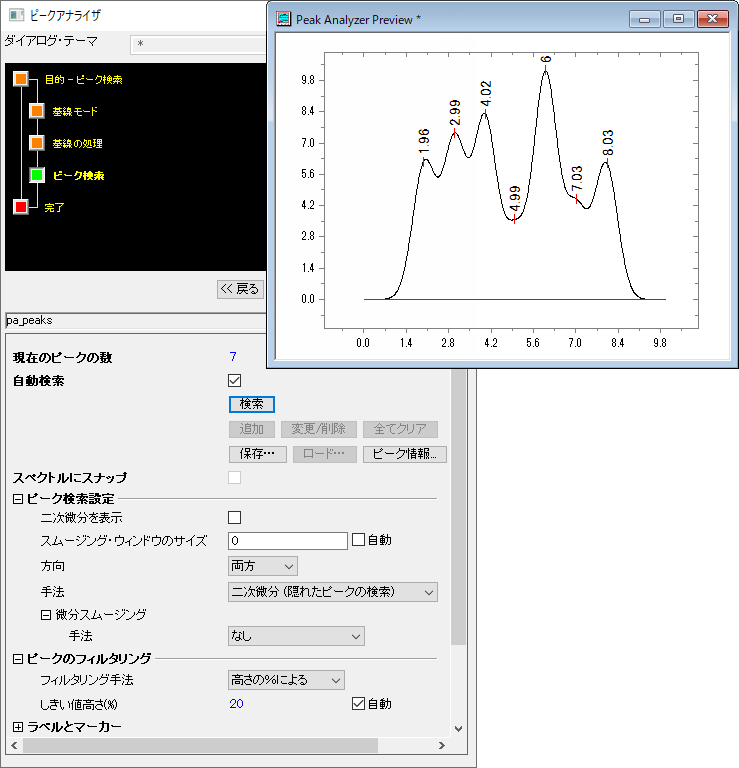Collapse the ピーク検索設定 section
Viewport: 739px width, 768px height.
coord(18,499)
